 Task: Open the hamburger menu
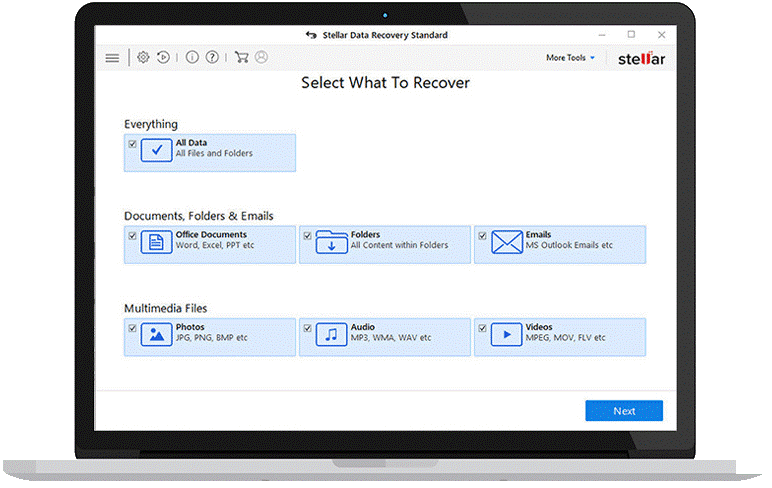[x=112, y=58]
